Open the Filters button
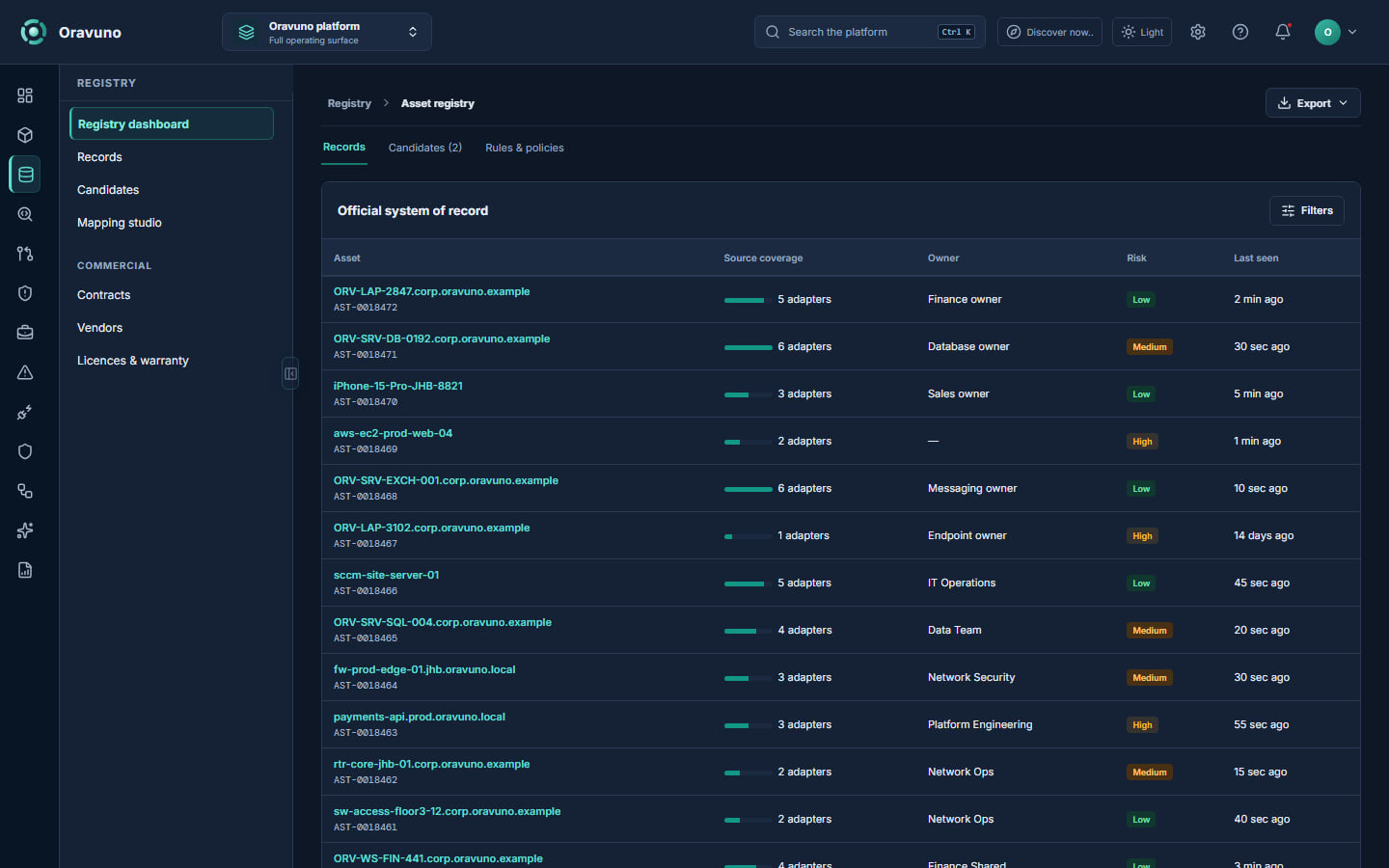Viewport: 1389px width, 868px height. (1307, 210)
